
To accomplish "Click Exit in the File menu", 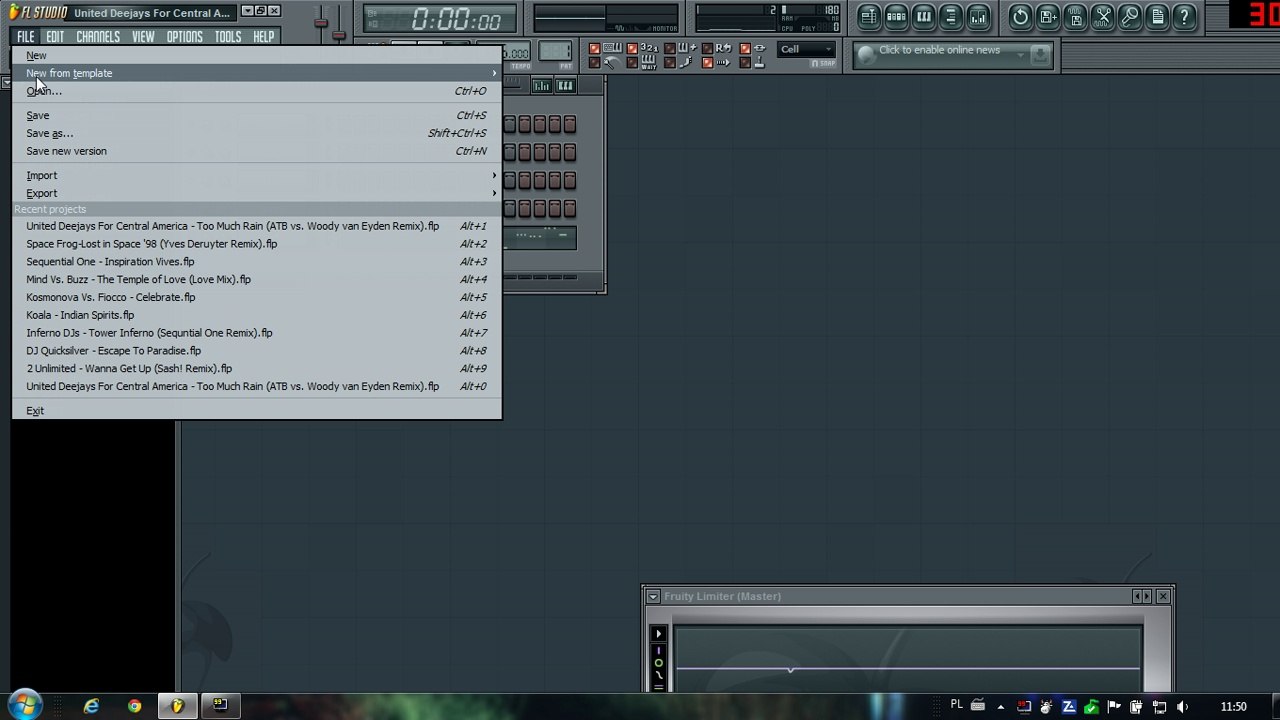I will pyautogui.click(x=256, y=411).
